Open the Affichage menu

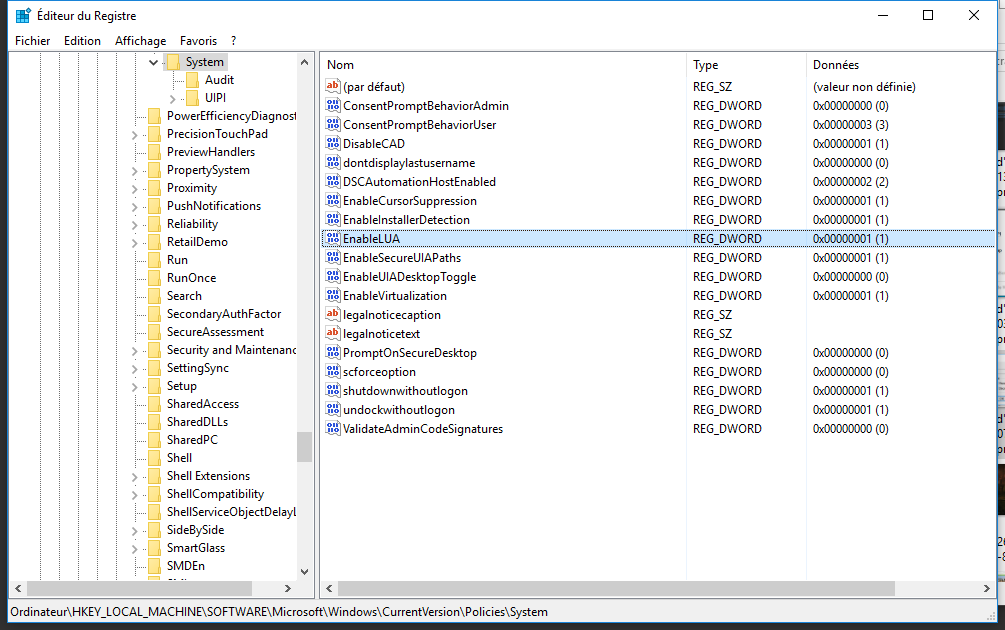140,40
